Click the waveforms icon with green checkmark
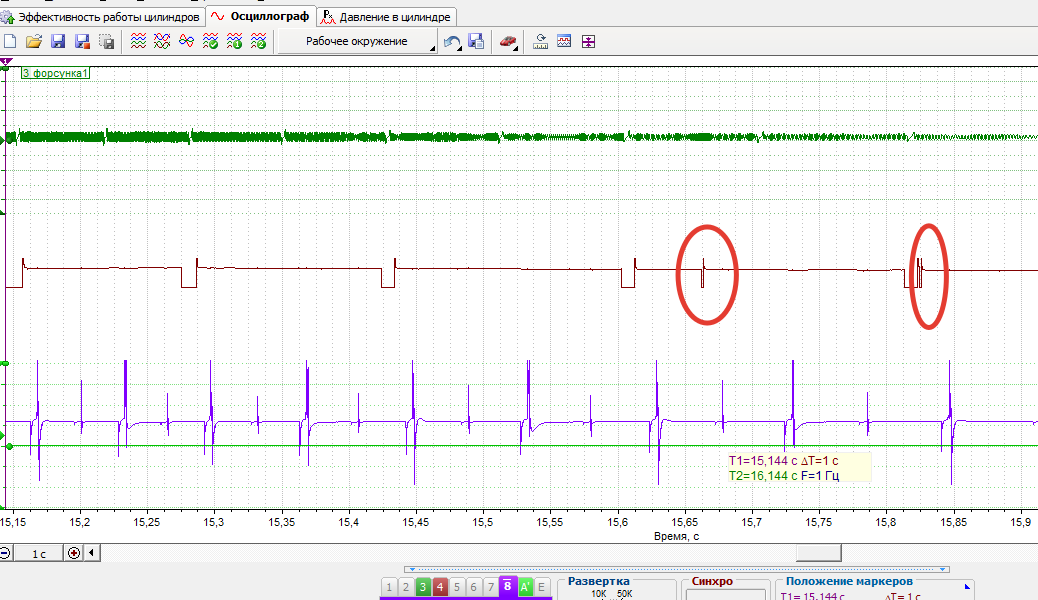The width and height of the screenshot is (1038, 600). tap(211, 42)
